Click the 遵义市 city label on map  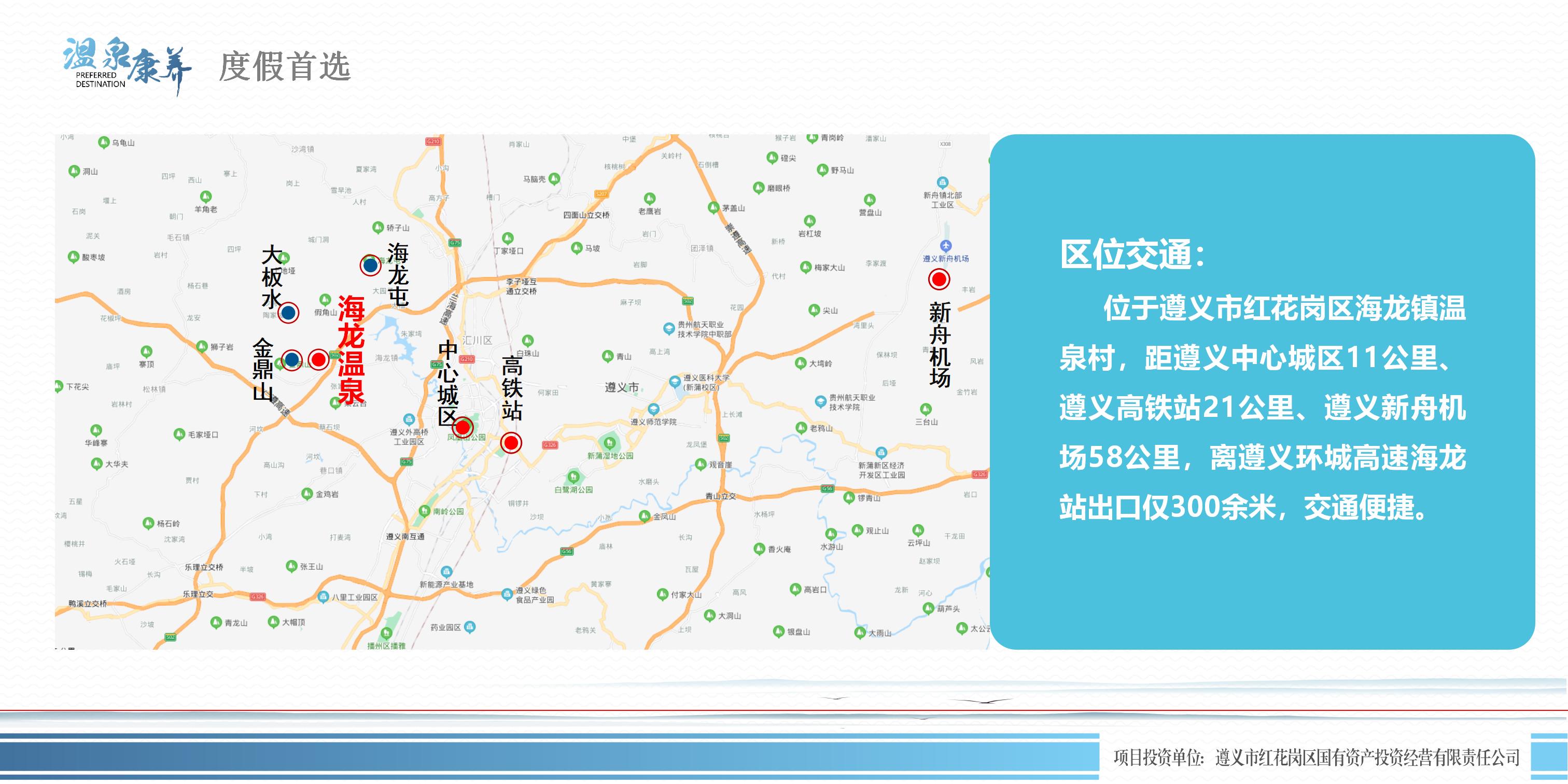pos(622,387)
